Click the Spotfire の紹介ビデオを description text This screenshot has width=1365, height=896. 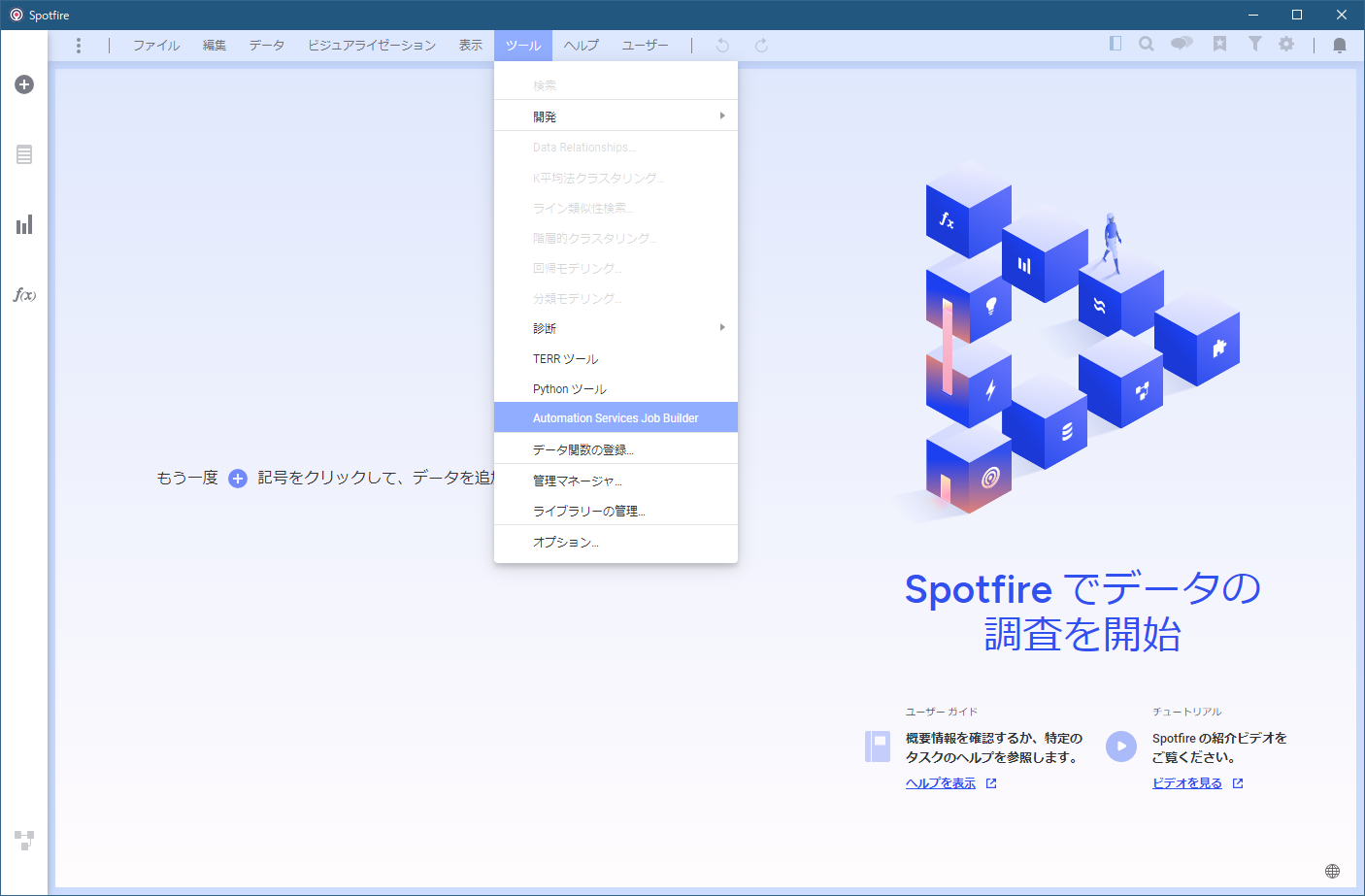[1219, 747]
